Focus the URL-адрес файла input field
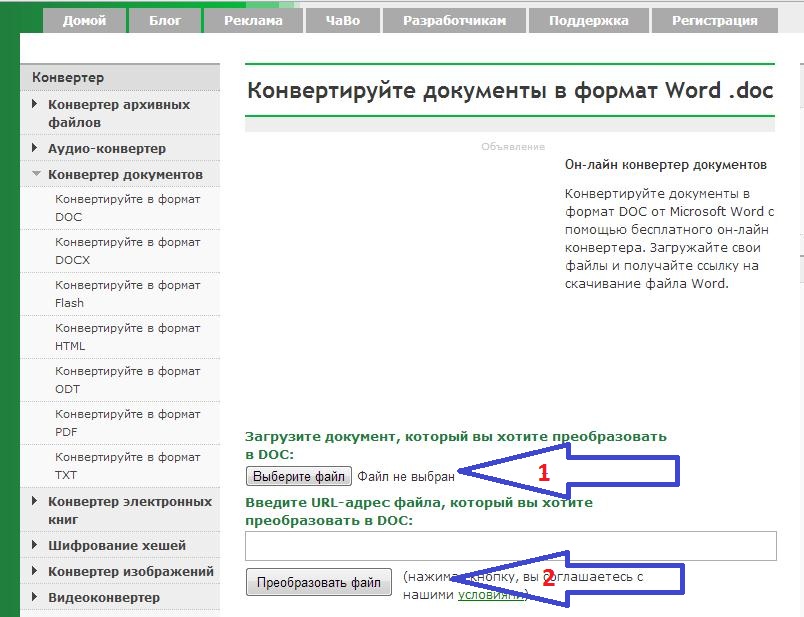 [510, 546]
